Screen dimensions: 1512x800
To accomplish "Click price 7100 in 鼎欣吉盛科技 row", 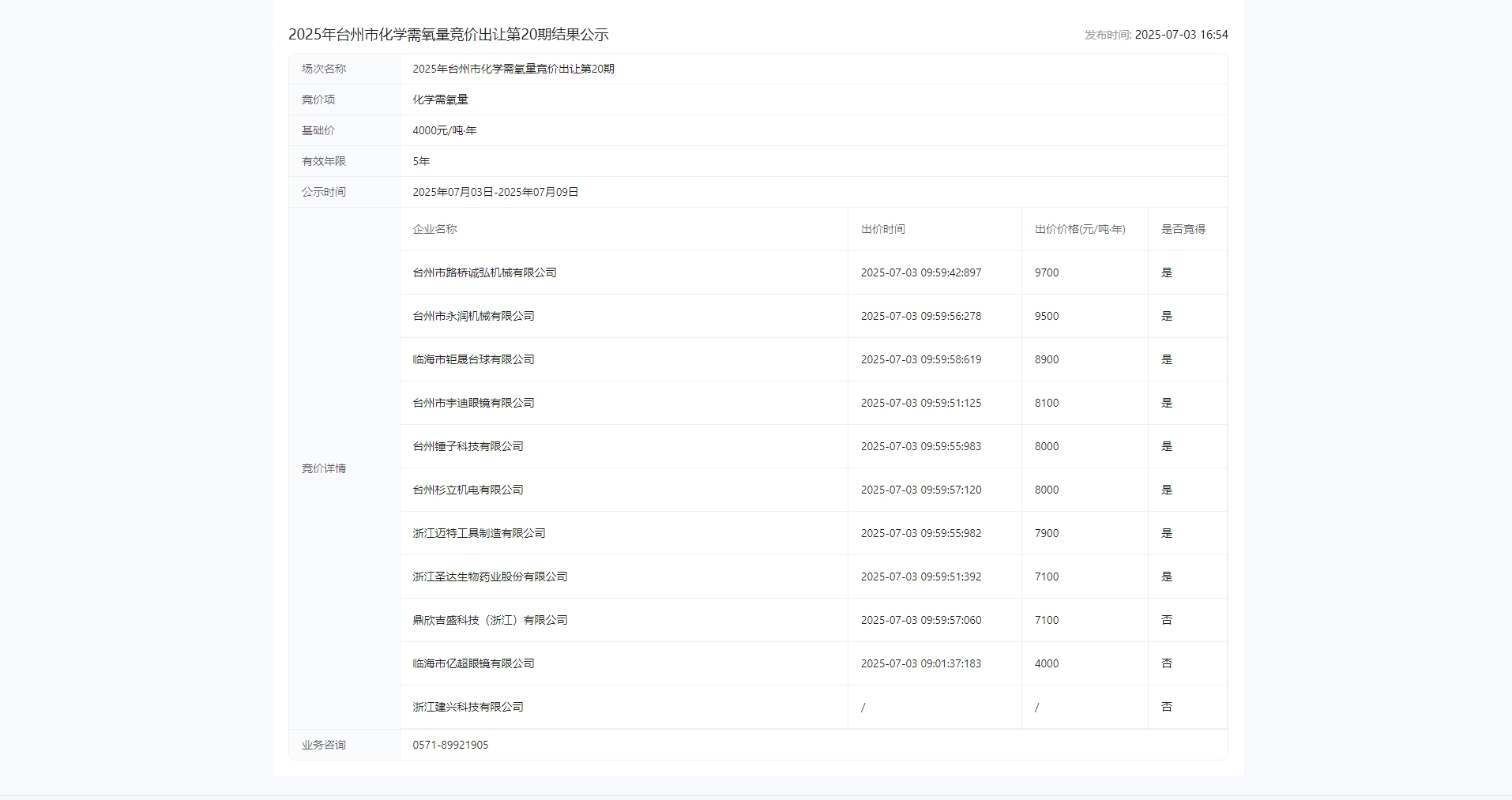I will (1047, 620).
